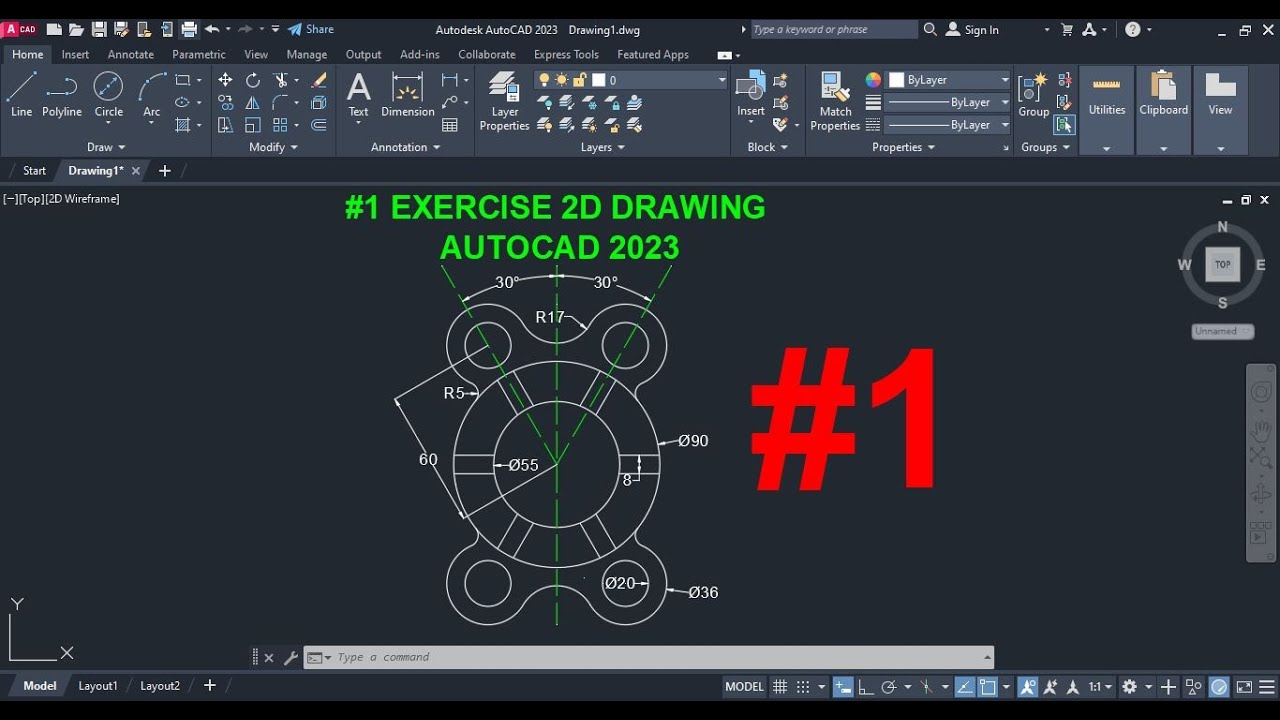Expand the Properties panel
The height and width of the screenshot is (720, 1280).
(903, 147)
